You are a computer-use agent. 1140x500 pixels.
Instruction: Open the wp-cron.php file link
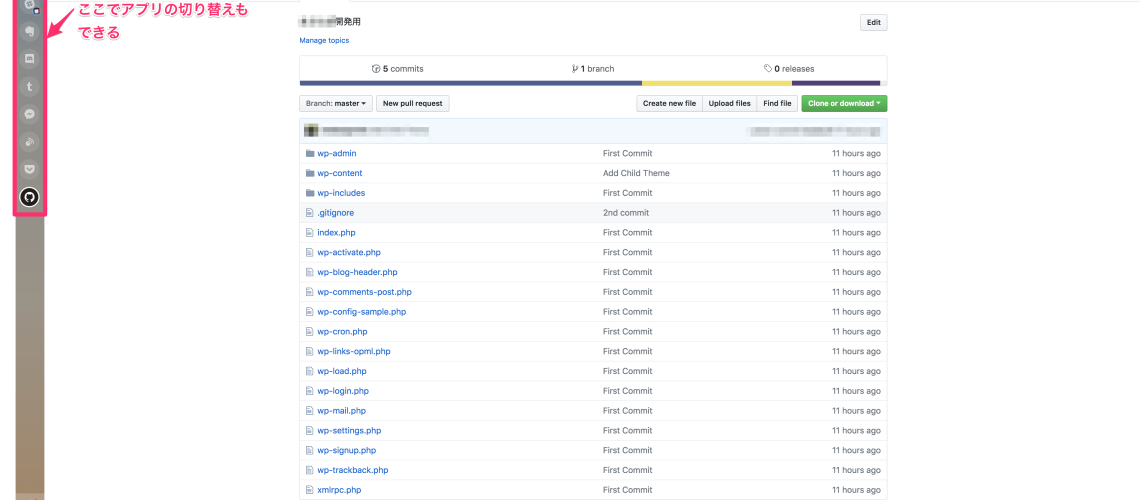tap(342, 331)
